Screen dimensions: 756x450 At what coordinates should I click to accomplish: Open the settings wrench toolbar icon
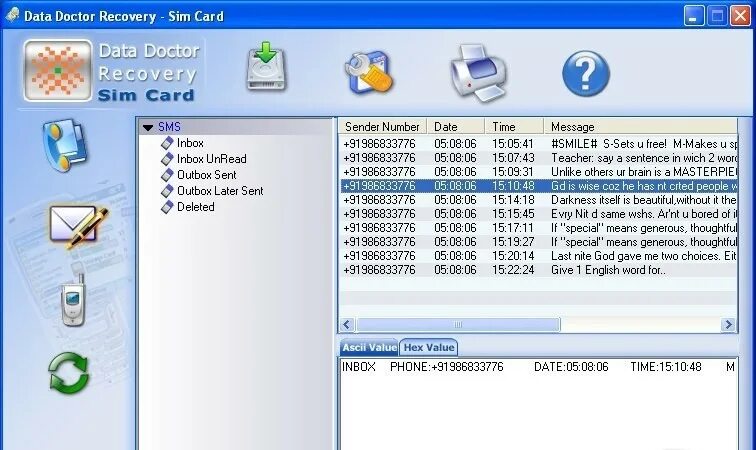[370, 72]
